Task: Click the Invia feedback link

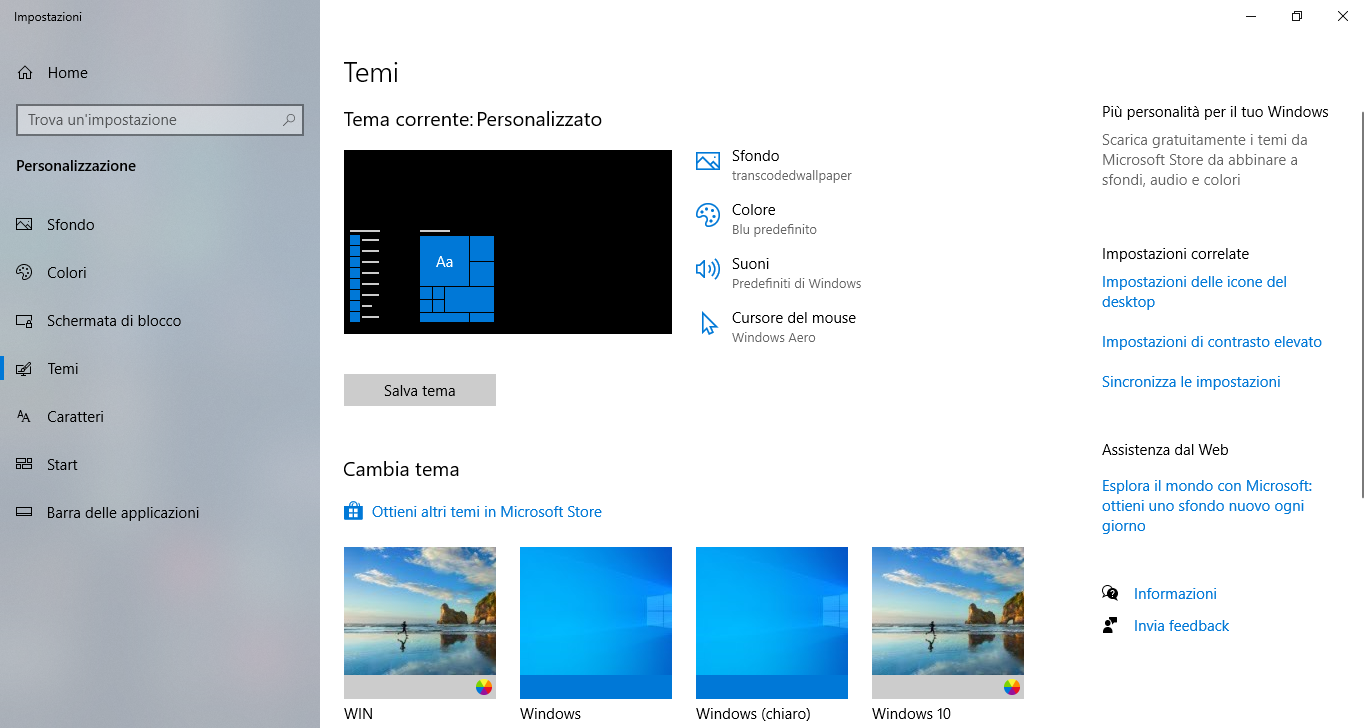Action: coord(1181,626)
